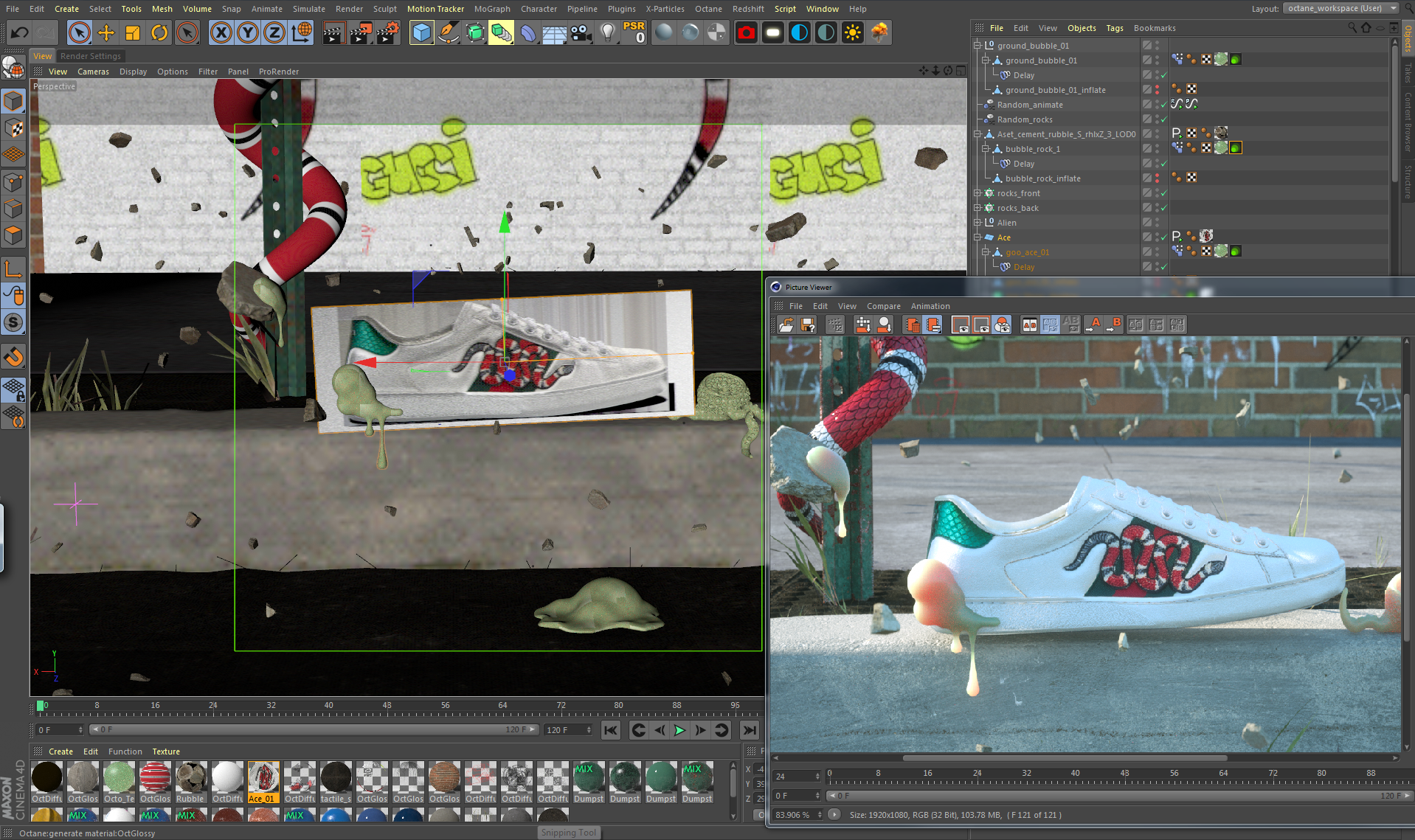Select the Rotate tool
The height and width of the screenshot is (840, 1415).
coord(159,32)
